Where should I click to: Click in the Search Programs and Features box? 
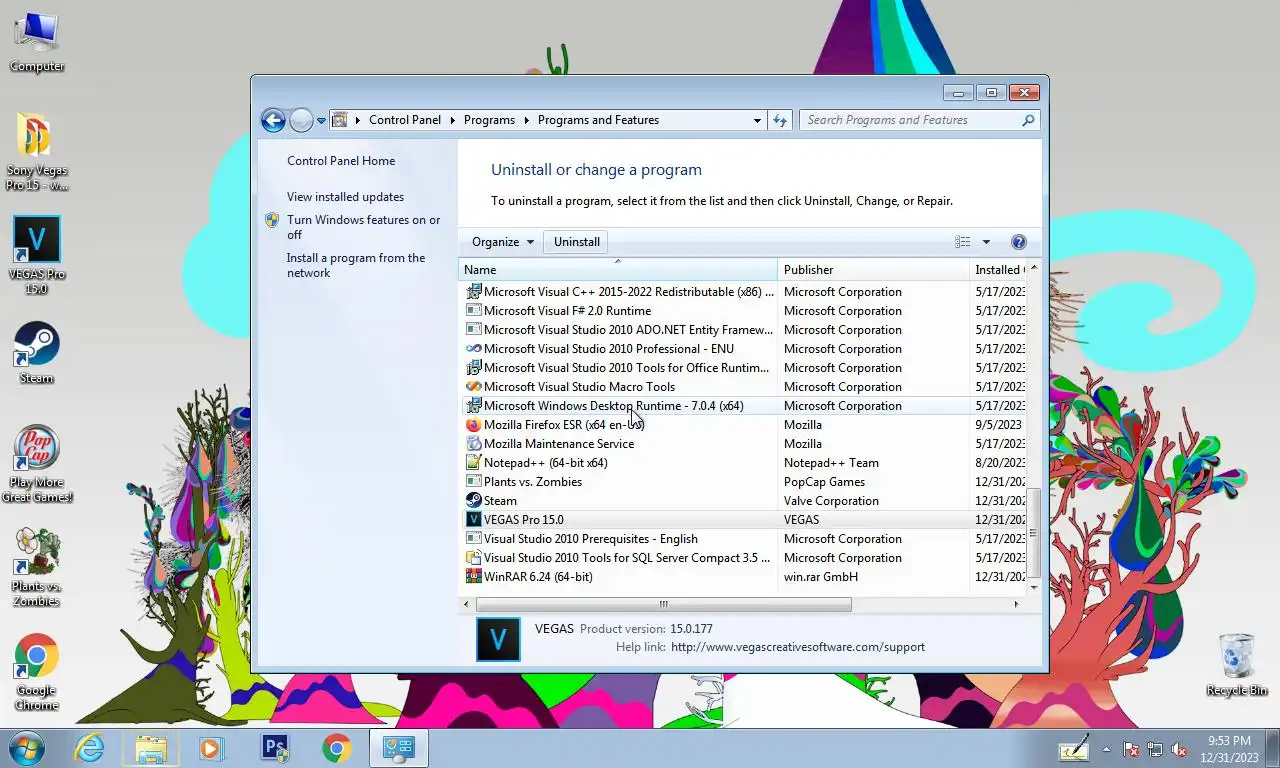click(910, 120)
